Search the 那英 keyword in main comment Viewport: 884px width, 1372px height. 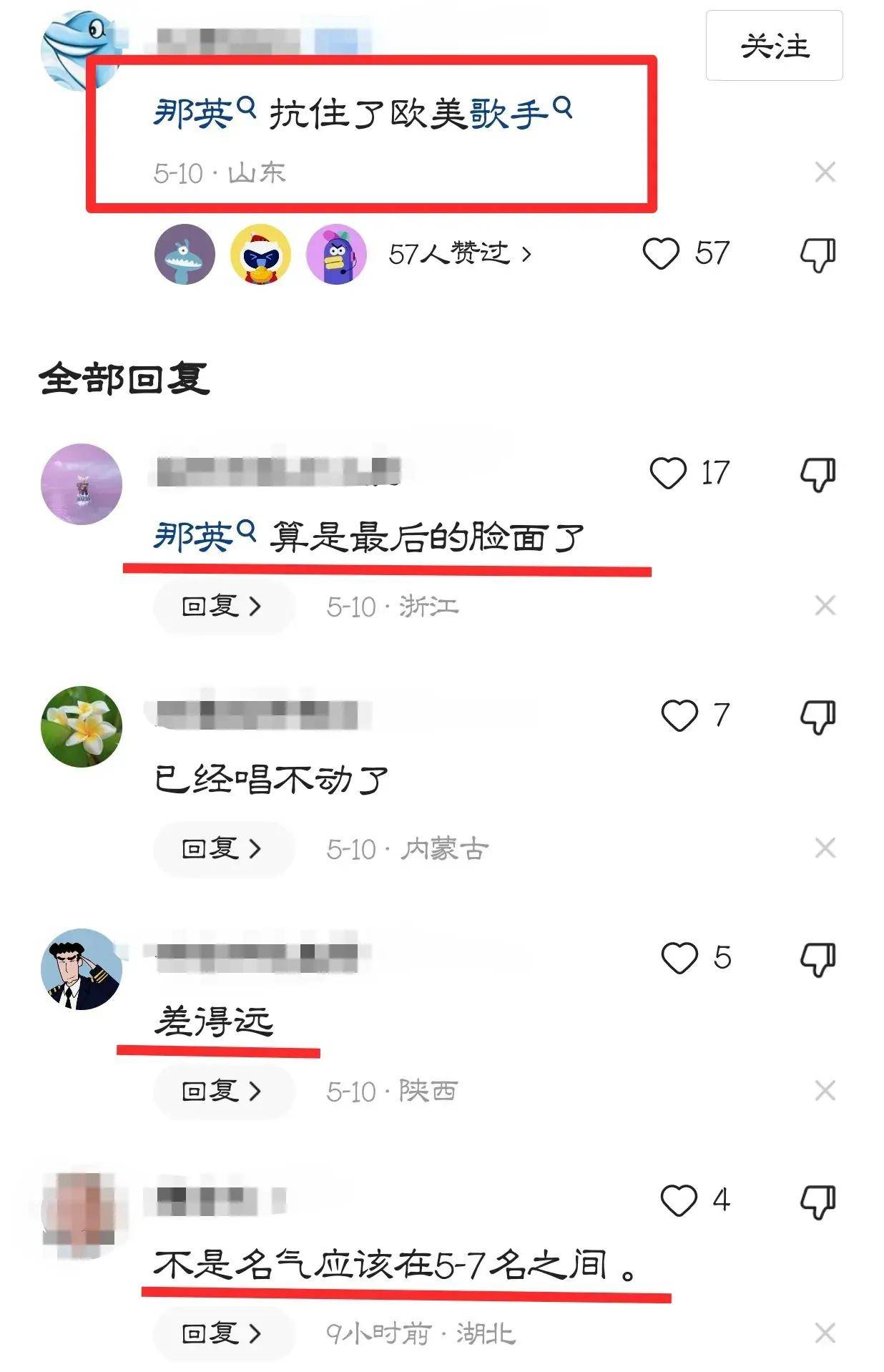pyautogui.click(x=204, y=113)
